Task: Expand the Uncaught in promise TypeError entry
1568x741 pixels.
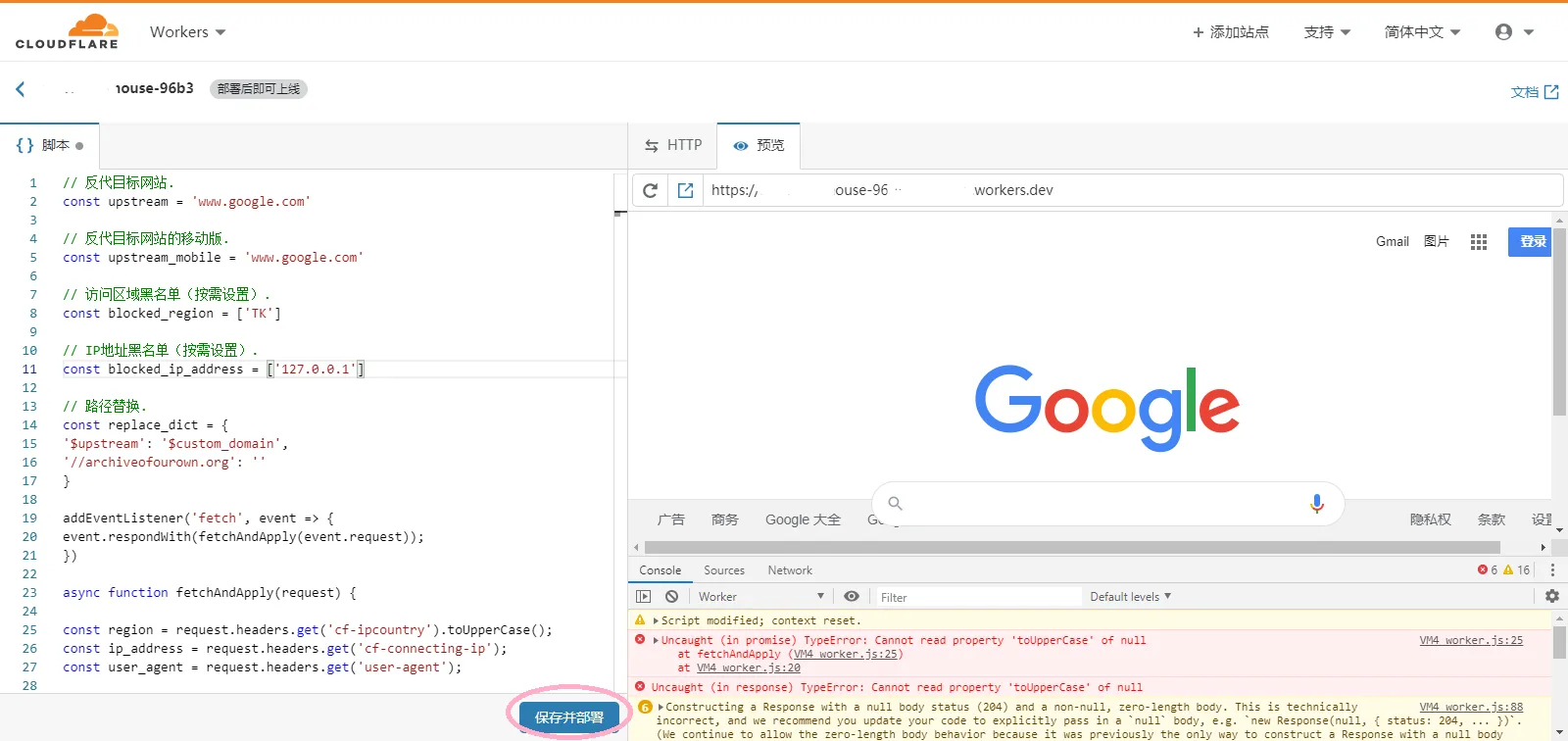Action: pos(657,640)
